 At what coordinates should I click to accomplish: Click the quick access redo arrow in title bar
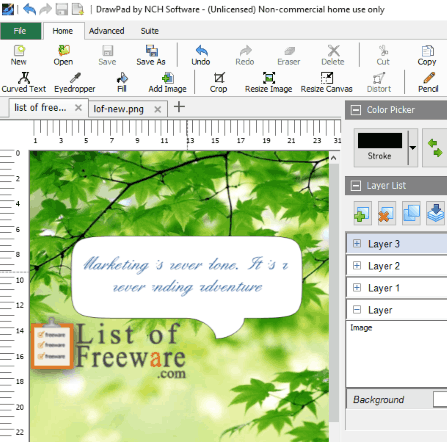click(x=45, y=9)
